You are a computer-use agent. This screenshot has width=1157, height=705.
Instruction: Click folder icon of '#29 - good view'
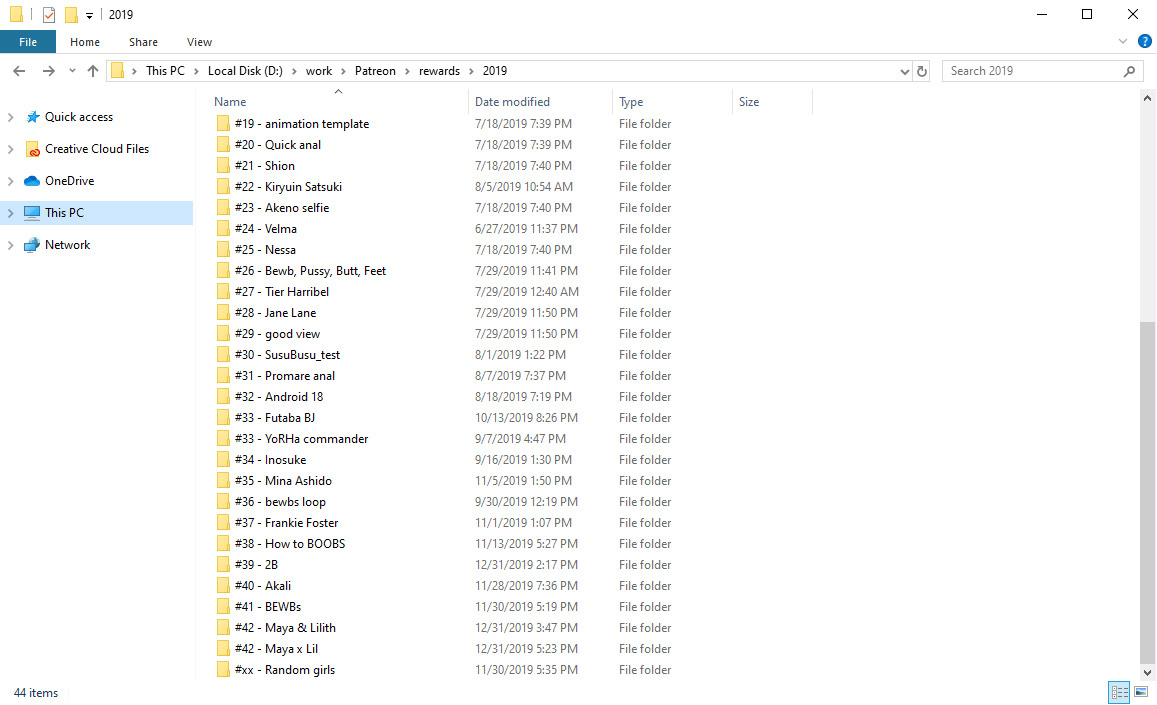tap(223, 334)
